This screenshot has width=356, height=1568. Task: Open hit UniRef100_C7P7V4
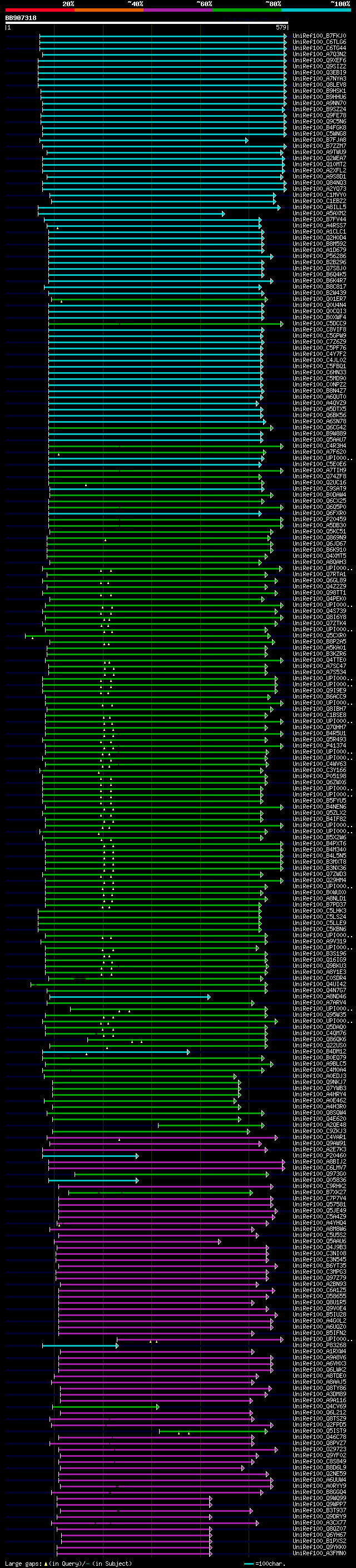click(319, 1199)
